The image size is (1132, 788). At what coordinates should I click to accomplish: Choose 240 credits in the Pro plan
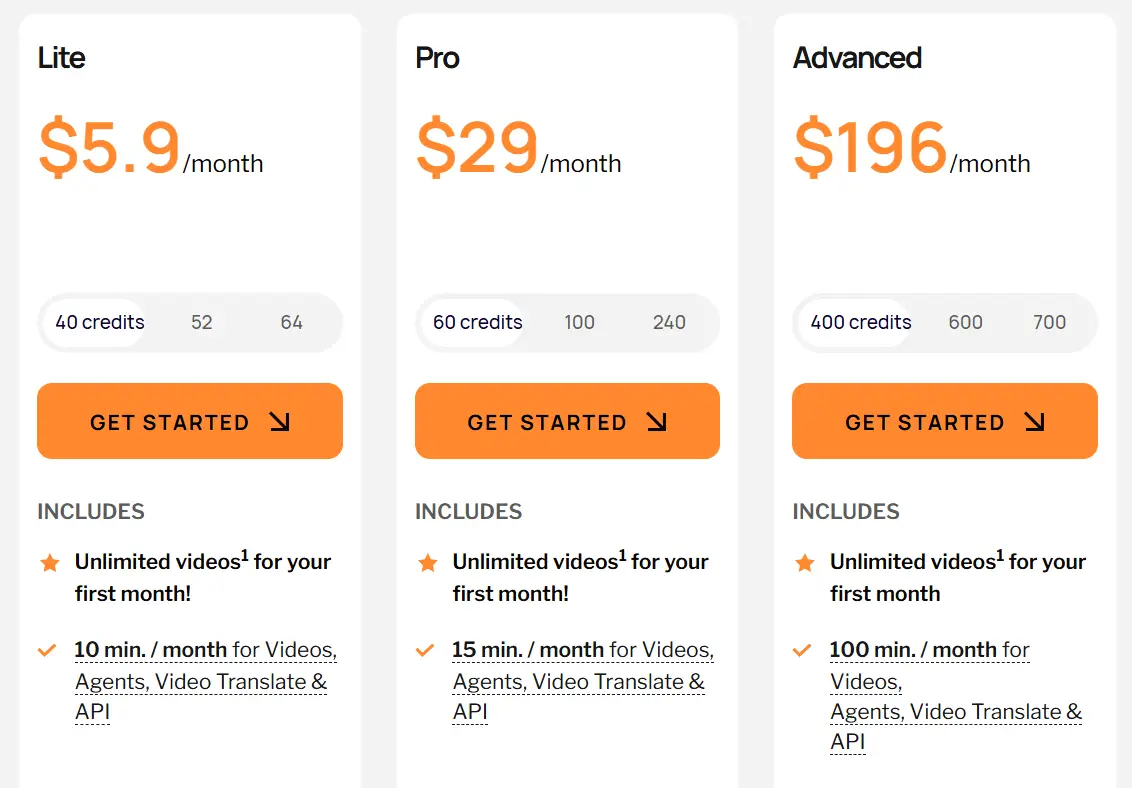[669, 323]
